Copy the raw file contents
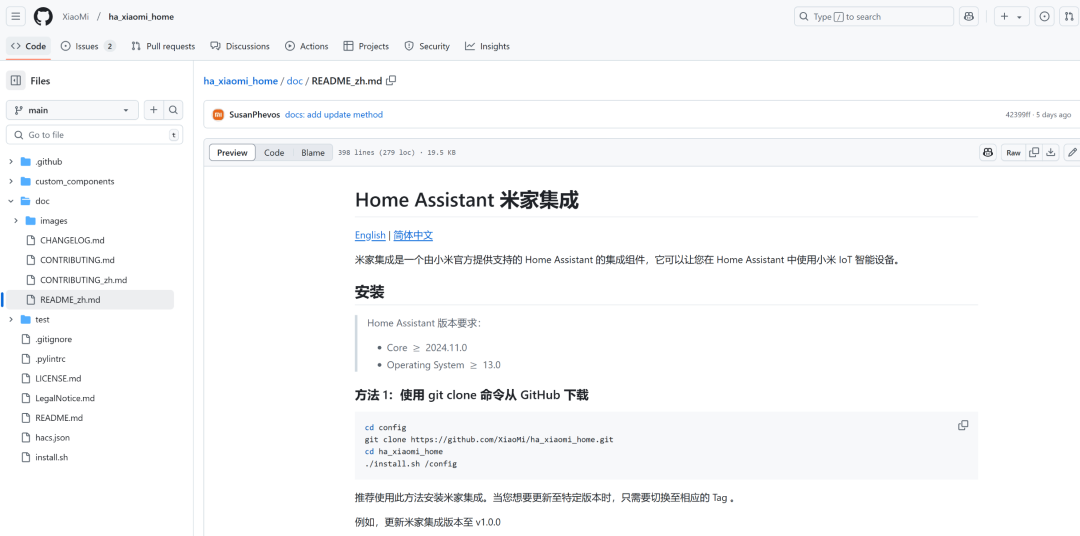 click(x=1034, y=152)
